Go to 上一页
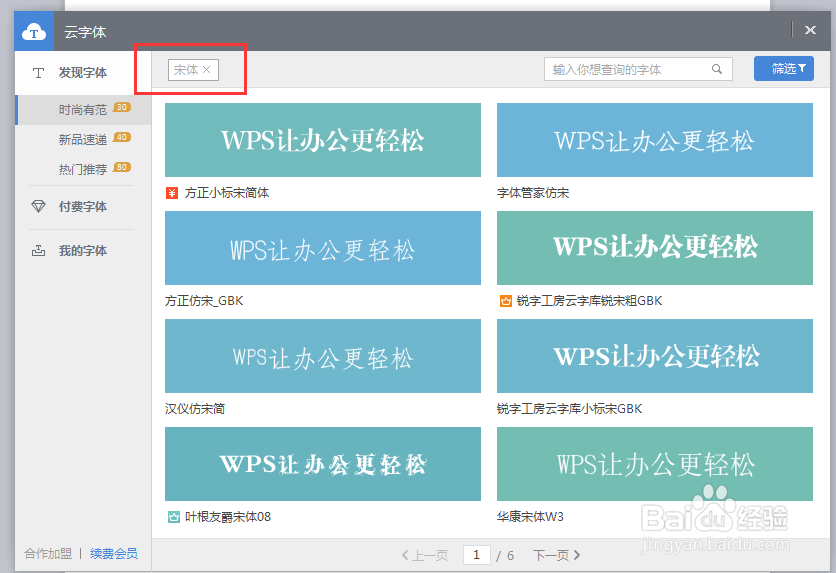 point(425,555)
